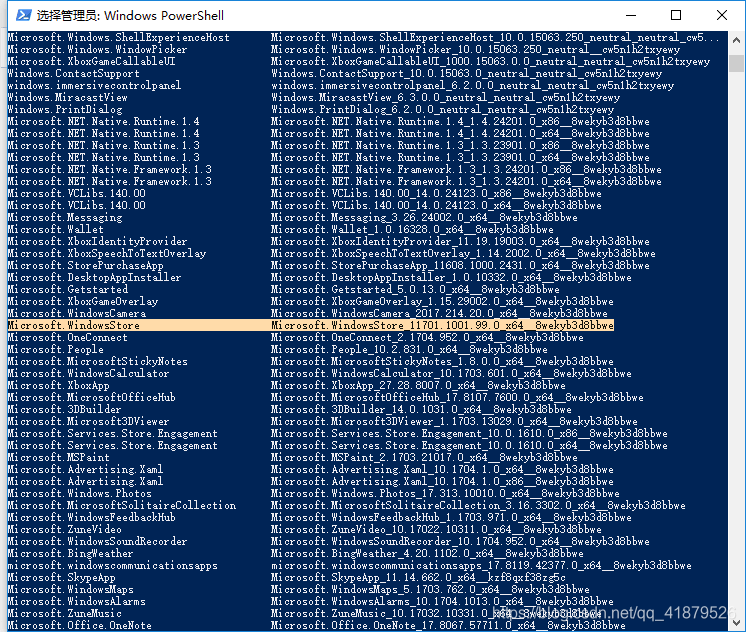Click the PowerShell icon in the title bar

pos(23,15)
